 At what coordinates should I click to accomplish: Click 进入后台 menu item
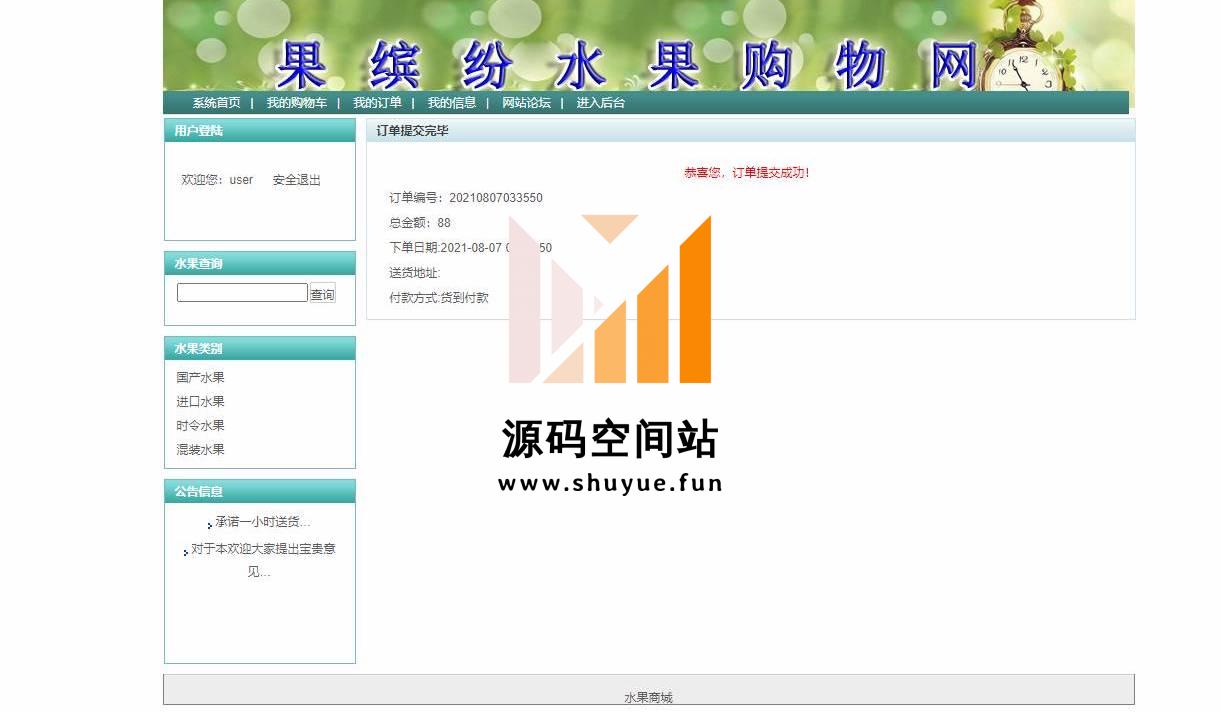(600, 103)
